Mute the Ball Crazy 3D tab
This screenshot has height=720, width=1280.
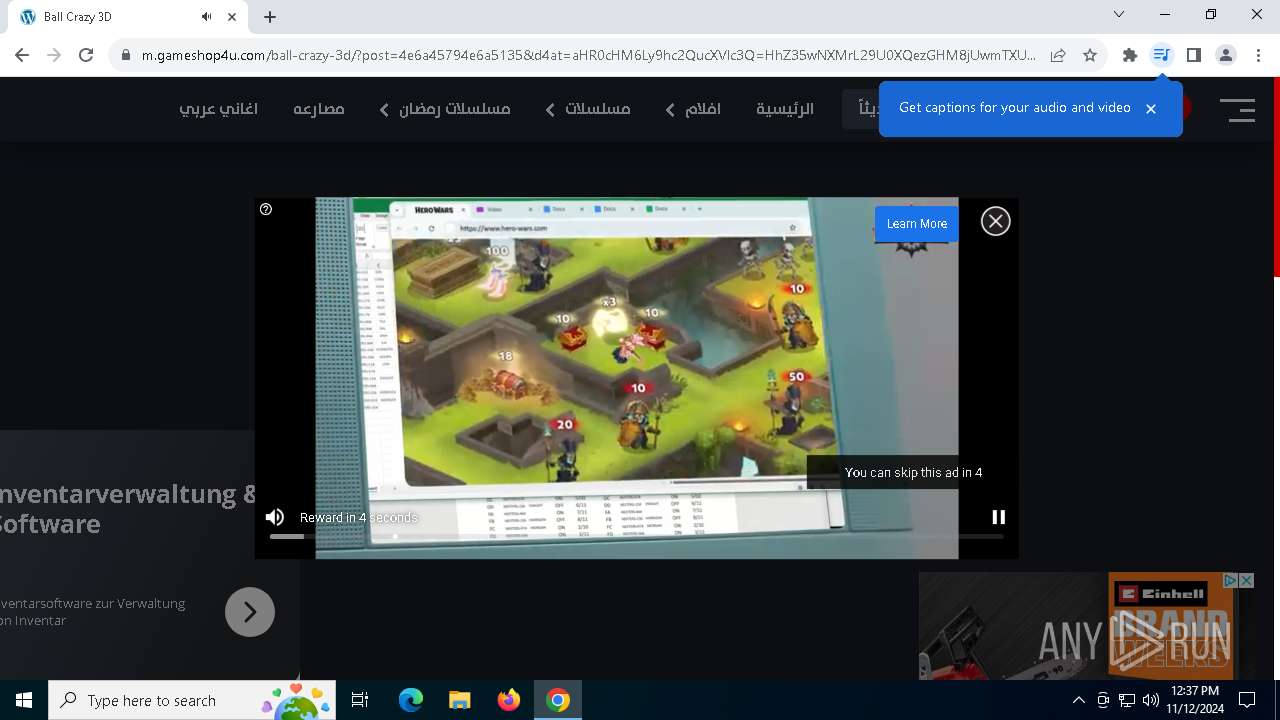click(206, 17)
